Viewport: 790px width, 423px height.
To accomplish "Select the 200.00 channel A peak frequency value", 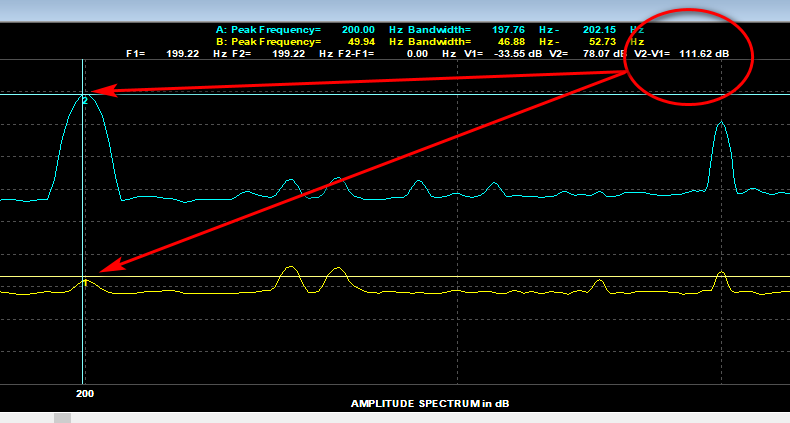I will 358,30.
